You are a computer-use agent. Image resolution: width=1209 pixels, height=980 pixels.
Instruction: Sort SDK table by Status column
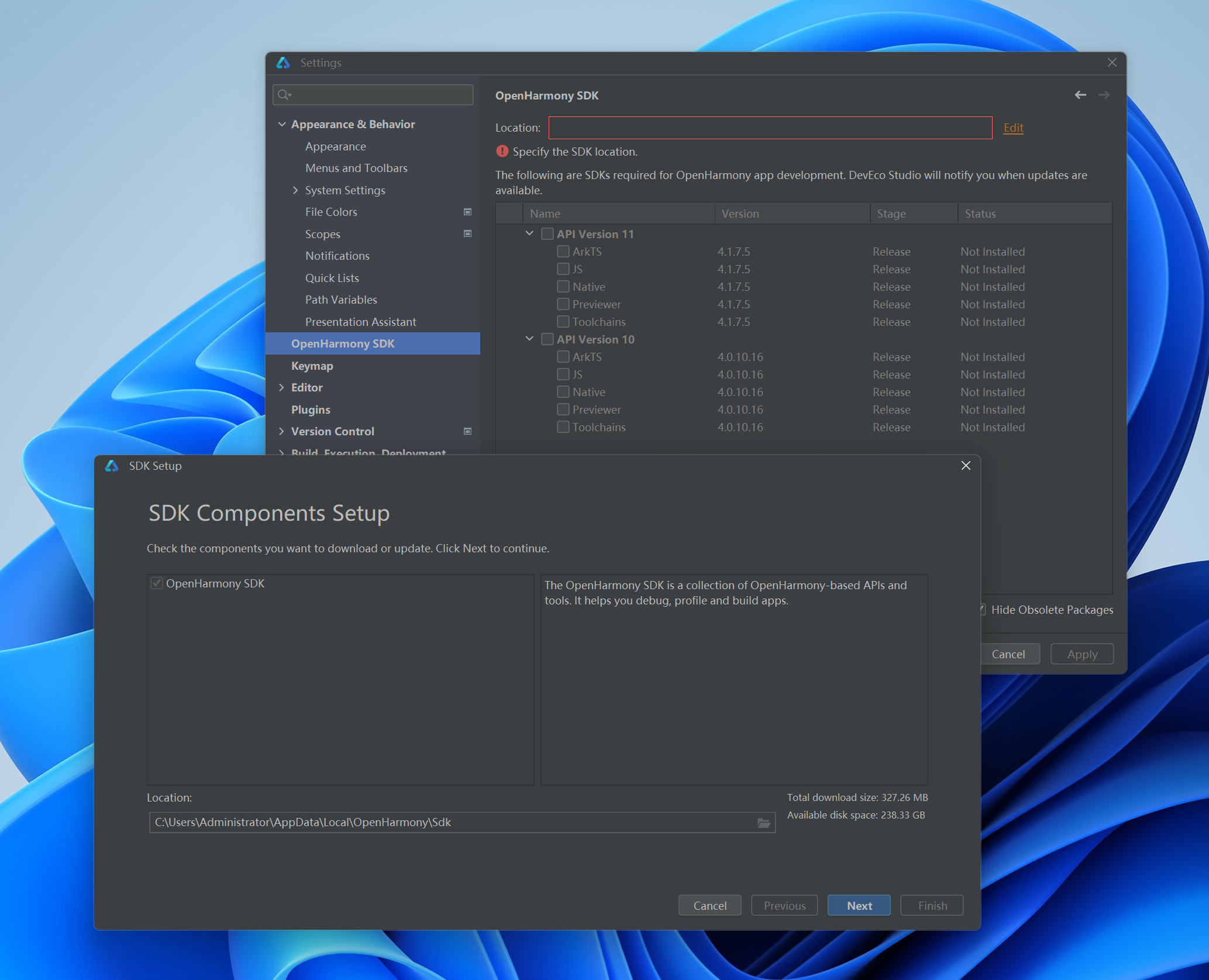click(x=1035, y=214)
